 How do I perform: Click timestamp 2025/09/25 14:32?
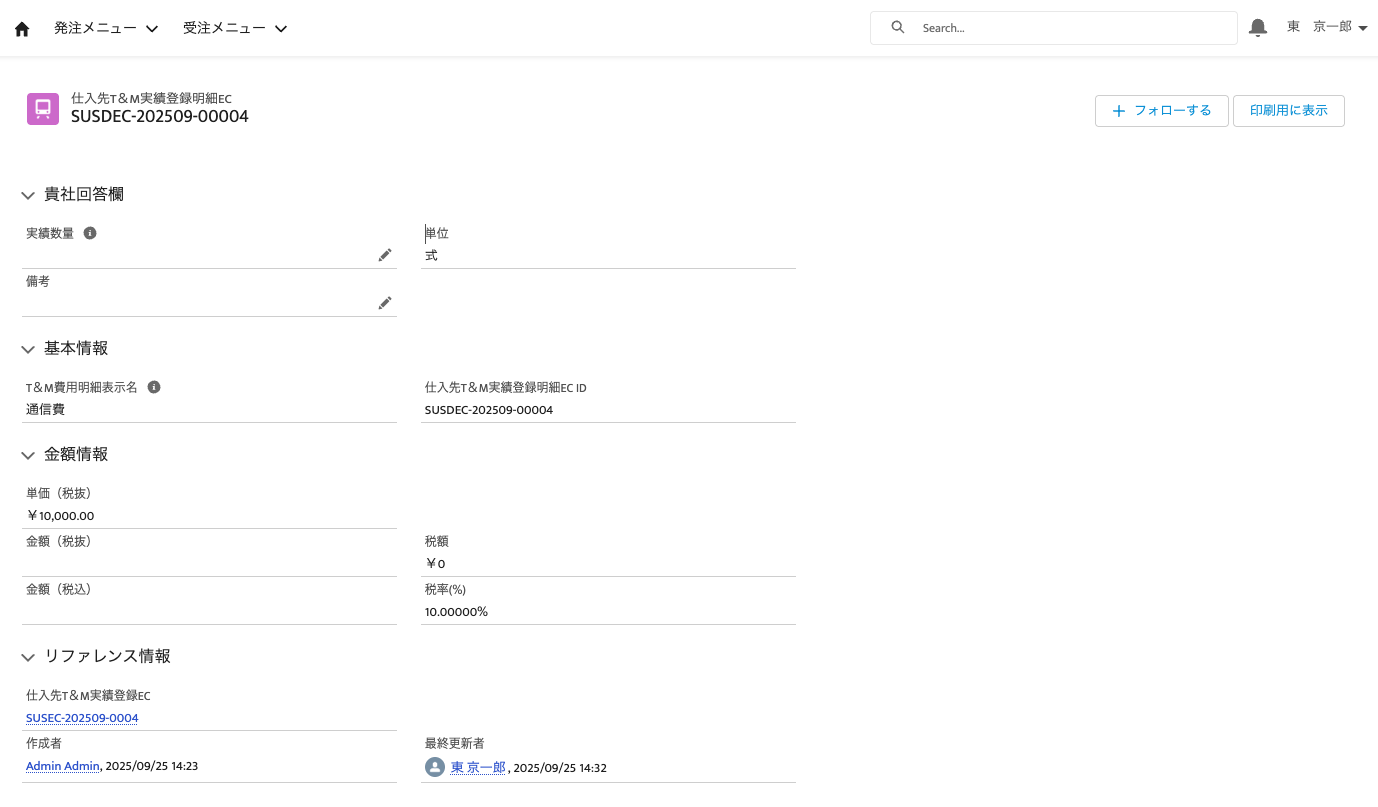560,768
